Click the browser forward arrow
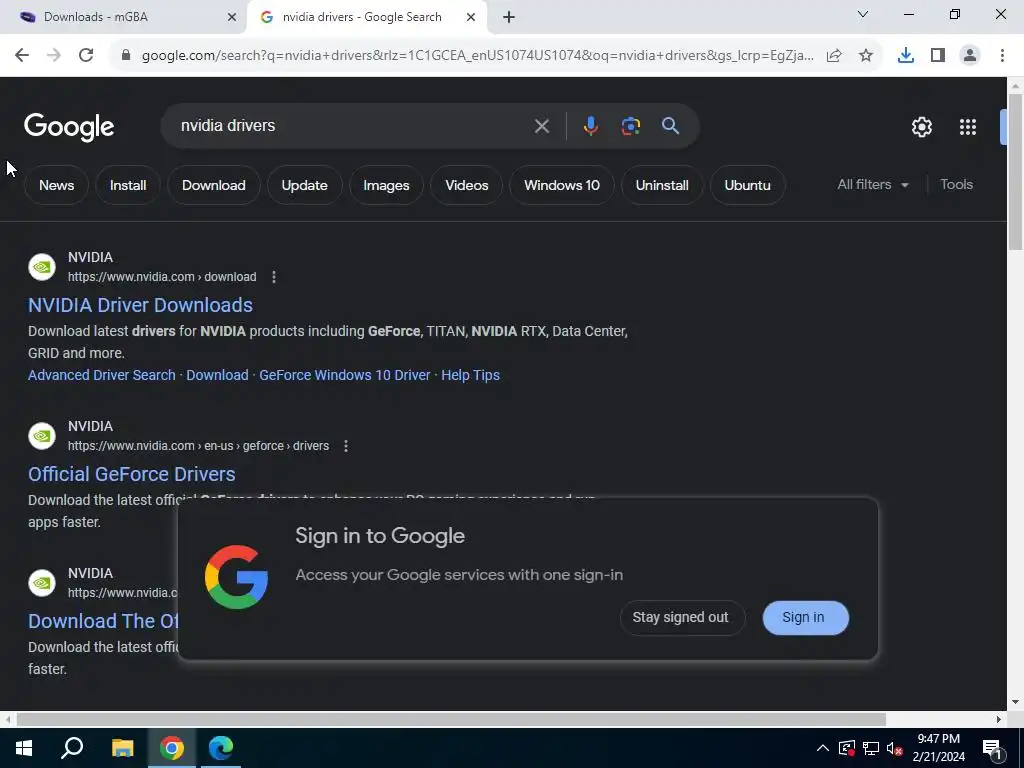The width and height of the screenshot is (1024, 768). 54,56
